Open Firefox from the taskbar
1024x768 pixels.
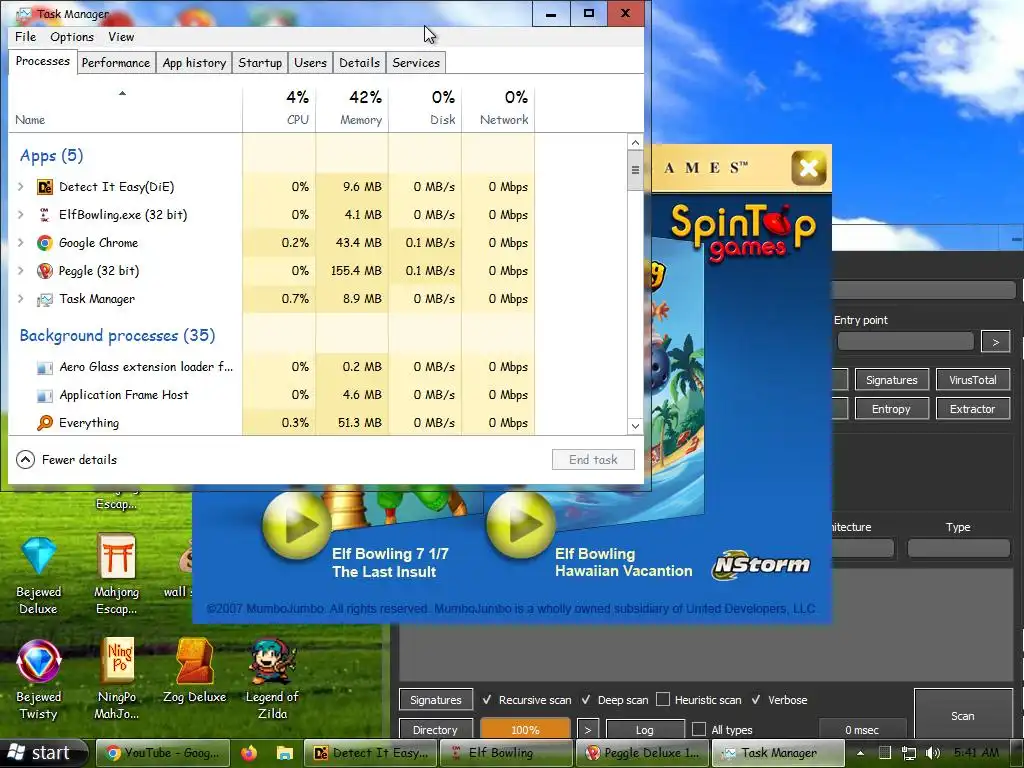tap(249, 753)
